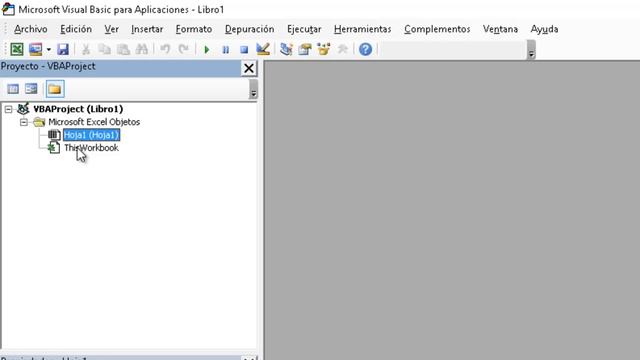
Task: Open standard toolbar options dropdown
Action: [x=531, y=50]
